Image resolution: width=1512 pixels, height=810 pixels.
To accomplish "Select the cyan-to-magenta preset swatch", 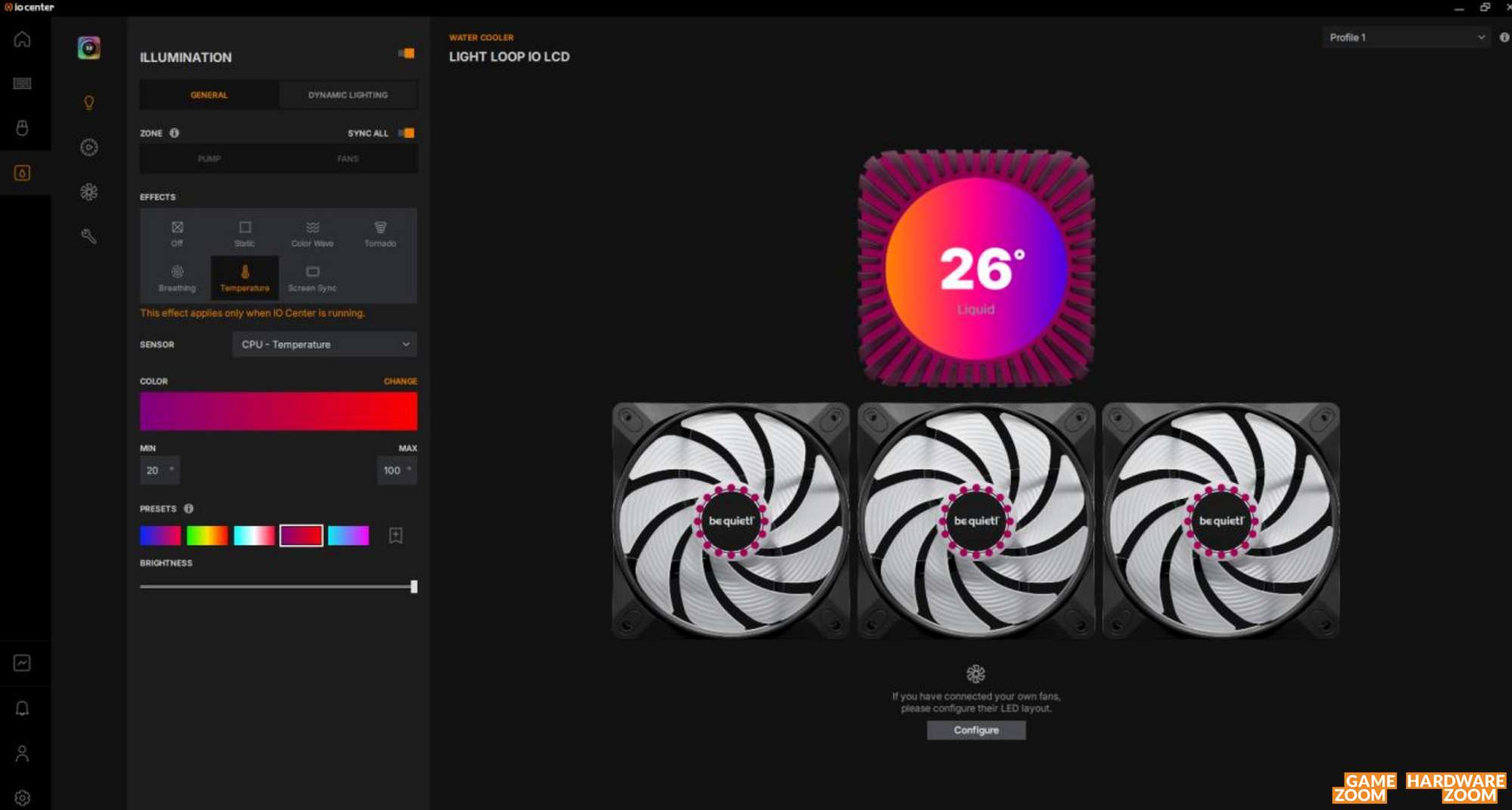I will pos(348,535).
